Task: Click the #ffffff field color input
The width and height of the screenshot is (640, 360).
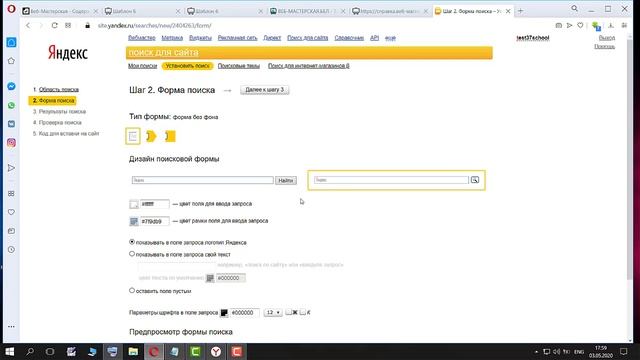Action: tap(154, 204)
